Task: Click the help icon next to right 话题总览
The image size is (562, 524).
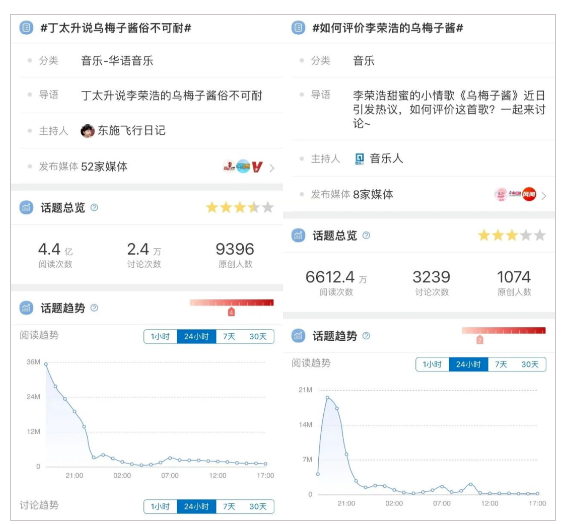Action: pyautogui.click(x=366, y=235)
